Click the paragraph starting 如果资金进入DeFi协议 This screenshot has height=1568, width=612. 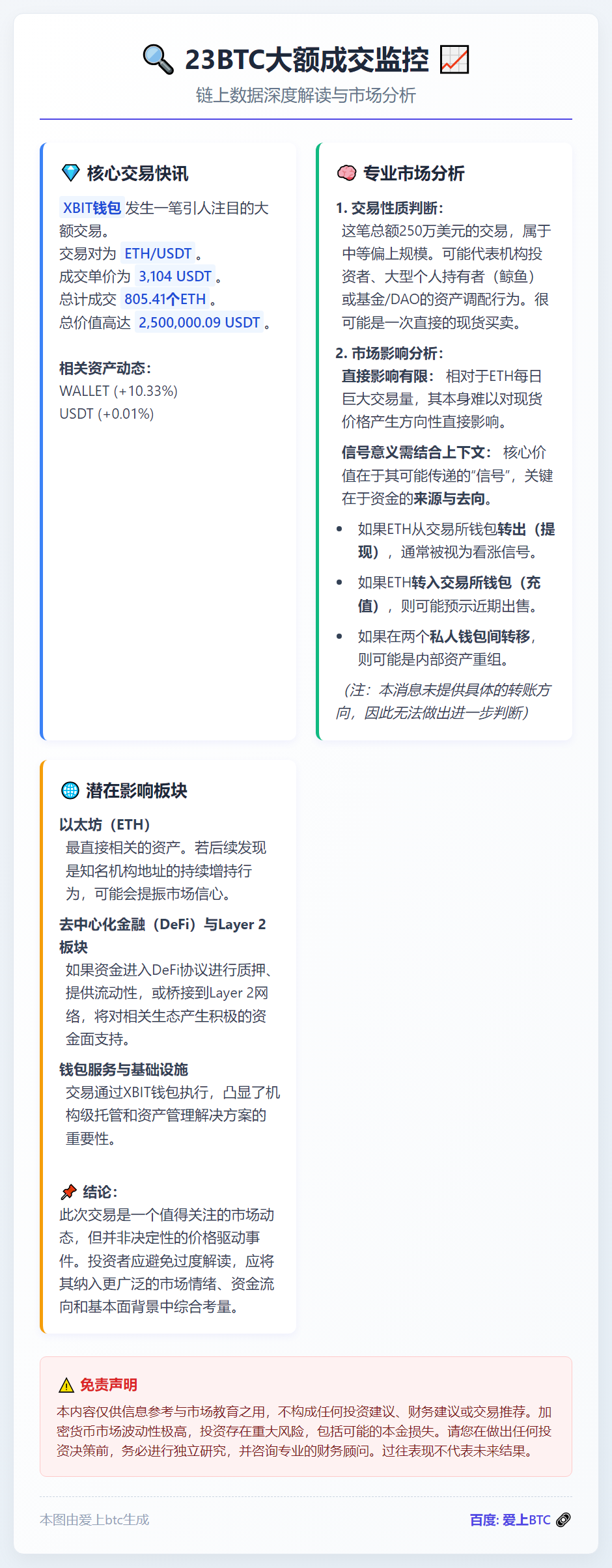click(170, 1004)
